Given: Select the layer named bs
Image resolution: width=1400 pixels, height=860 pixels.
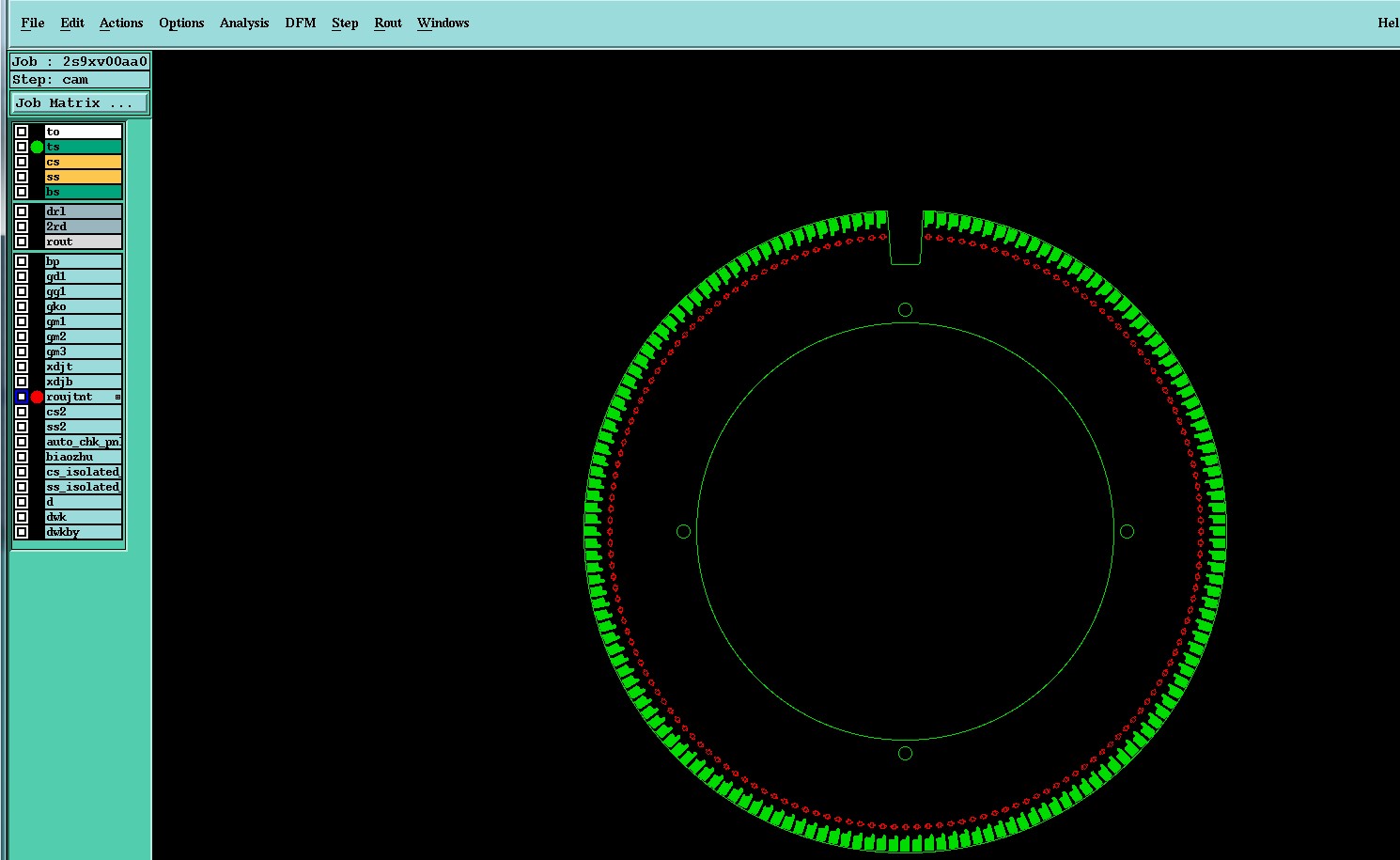Looking at the screenshot, I should (x=84, y=192).
